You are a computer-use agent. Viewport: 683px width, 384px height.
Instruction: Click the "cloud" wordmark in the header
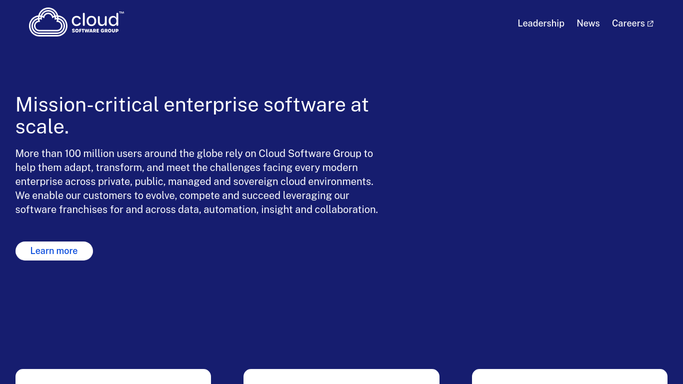click(x=95, y=20)
